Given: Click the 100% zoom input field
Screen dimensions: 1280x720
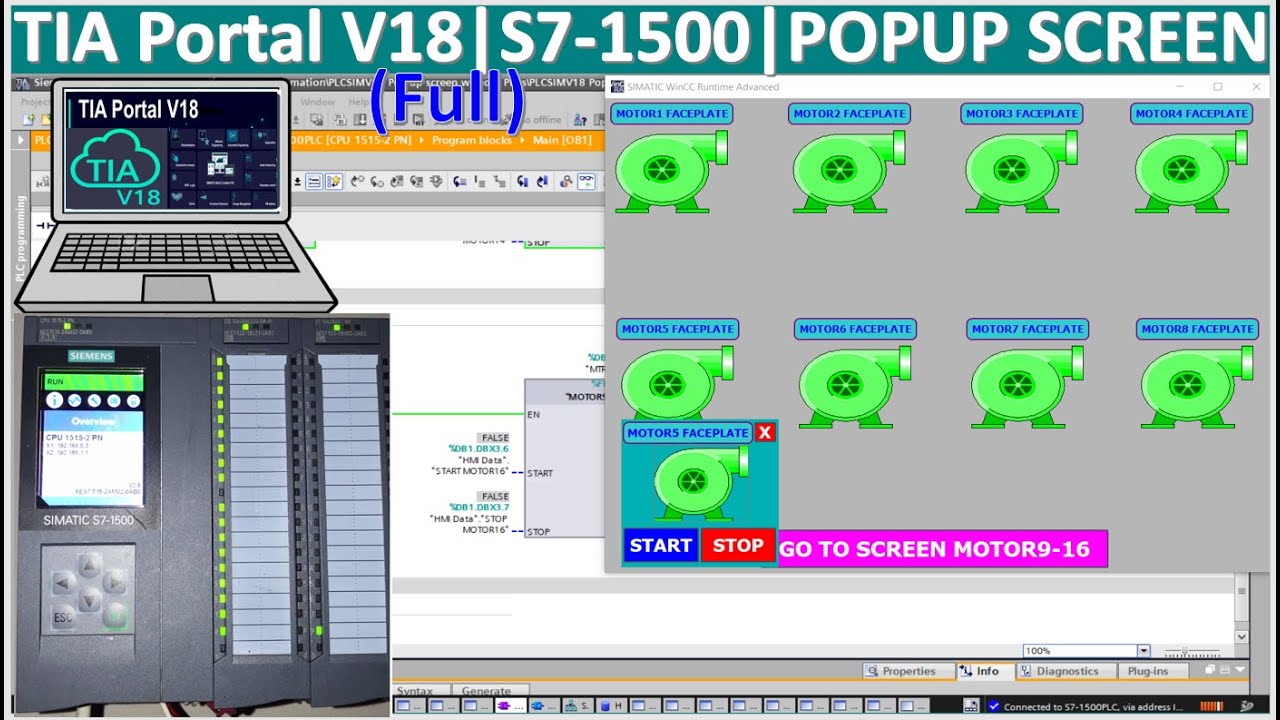Looking at the screenshot, I should [1080, 651].
